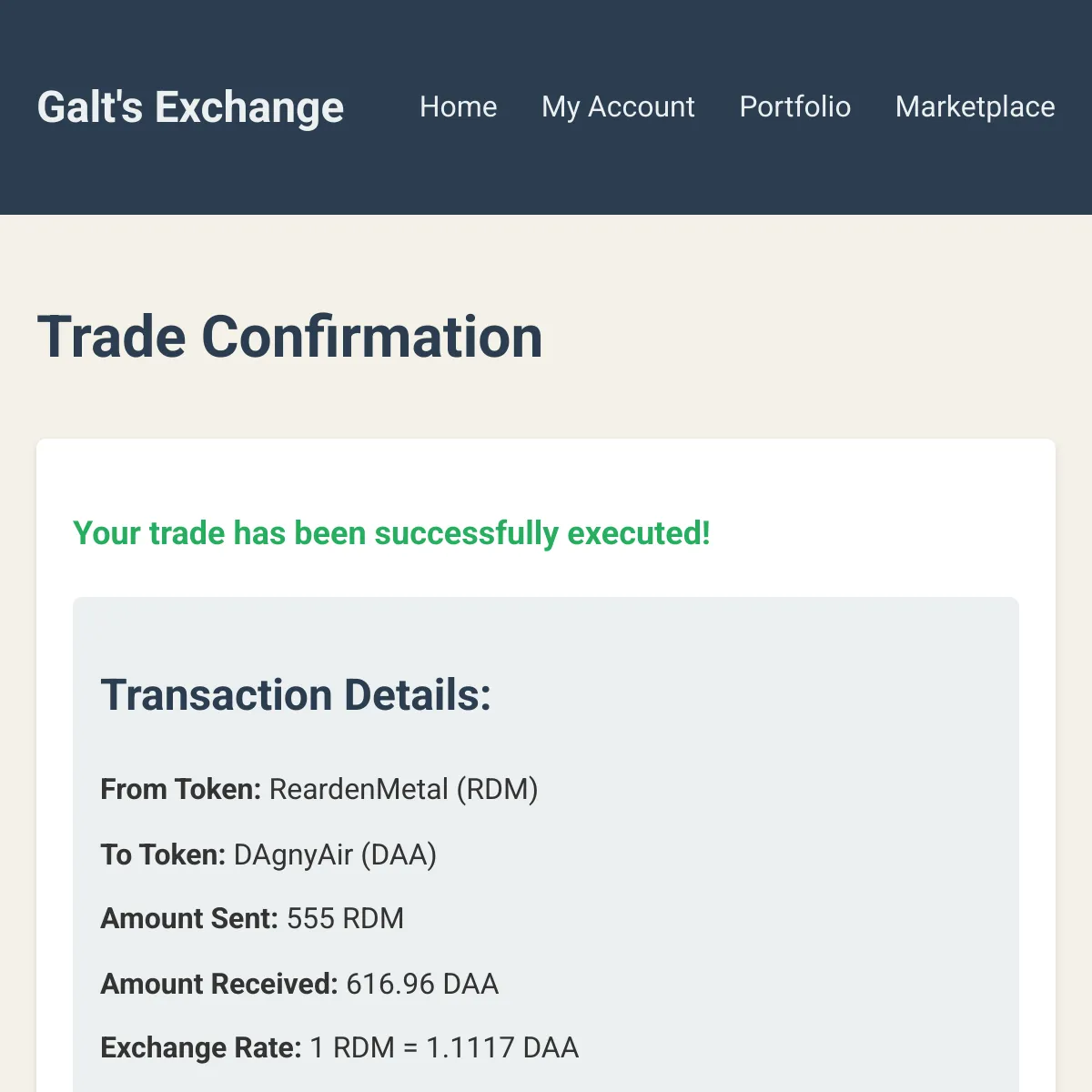Image resolution: width=1092 pixels, height=1092 pixels.
Task: Select the 616.96 DAA amount
Action: point(422,984)
